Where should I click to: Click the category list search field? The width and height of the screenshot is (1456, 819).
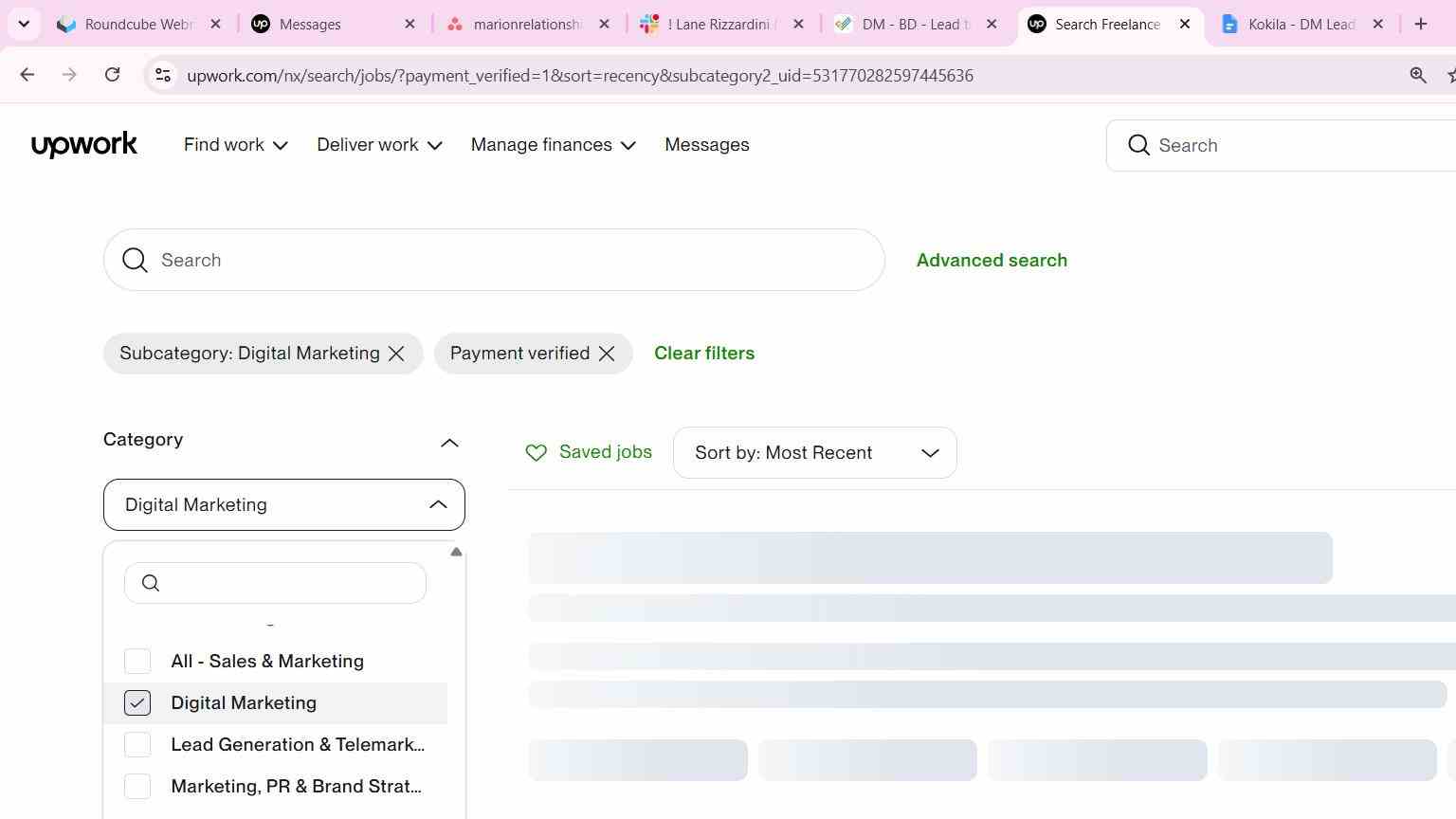point(275,583)
